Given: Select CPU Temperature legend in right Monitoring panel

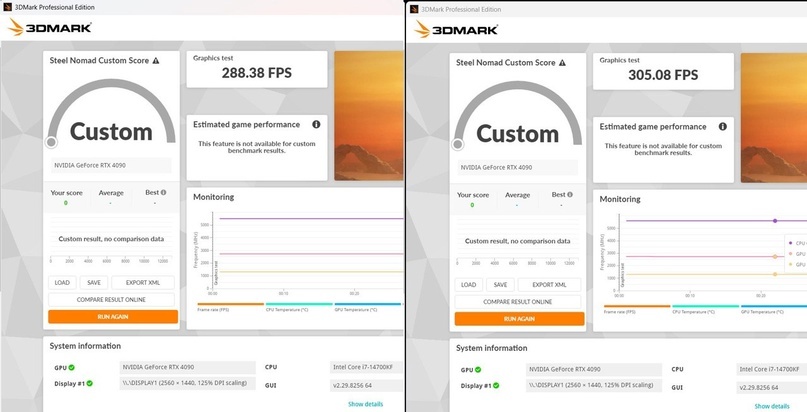Looking at the screenshot, I should pyautogui.click(x=706, y=309).
